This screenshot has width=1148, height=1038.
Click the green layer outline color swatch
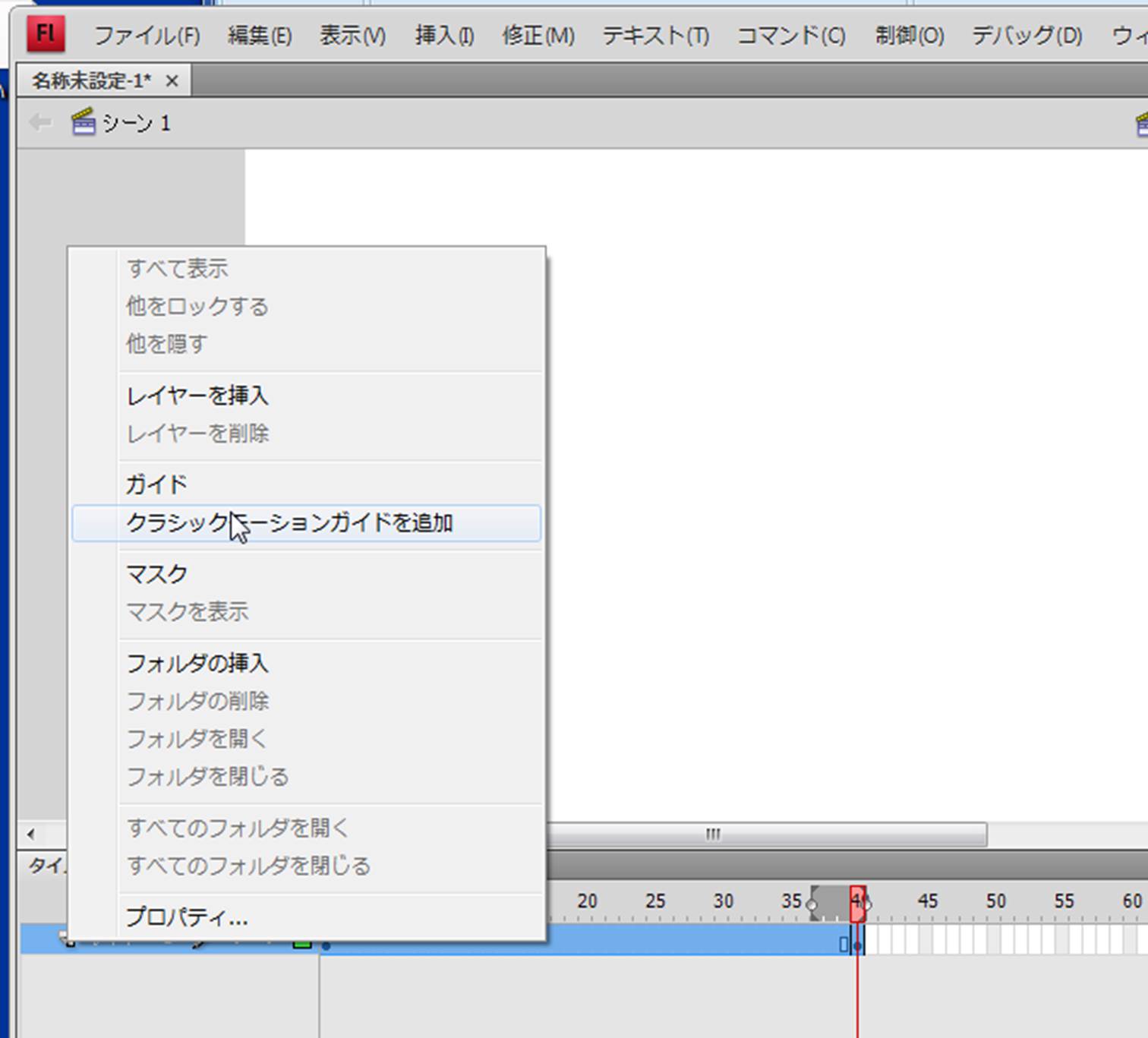302,943
